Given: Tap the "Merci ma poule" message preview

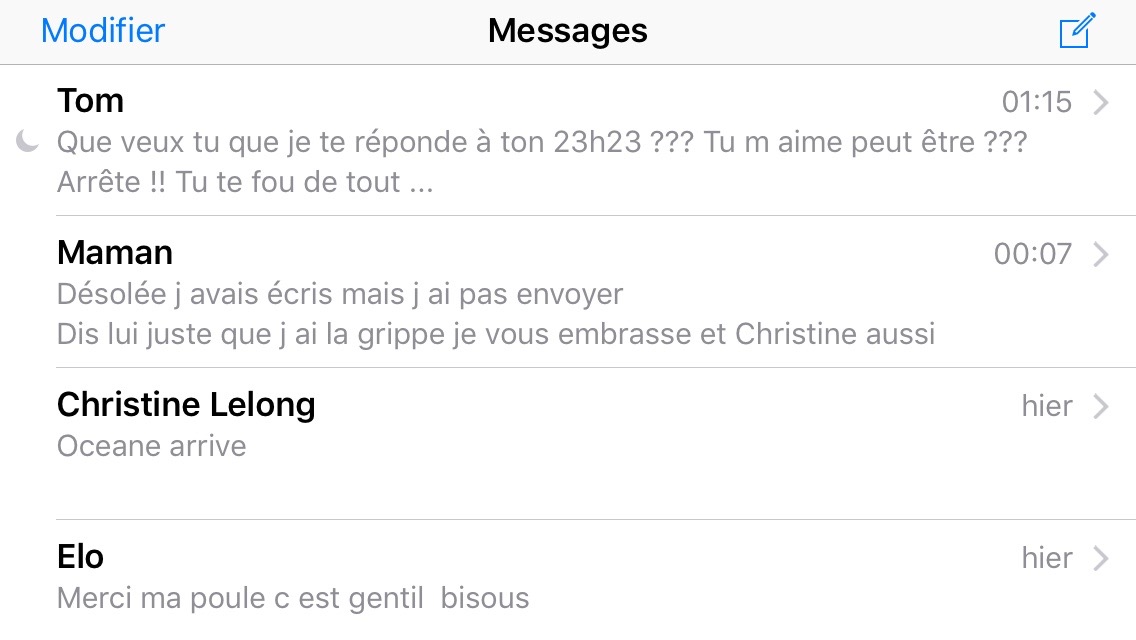Looking at the screenshot, I should point(293,599).
